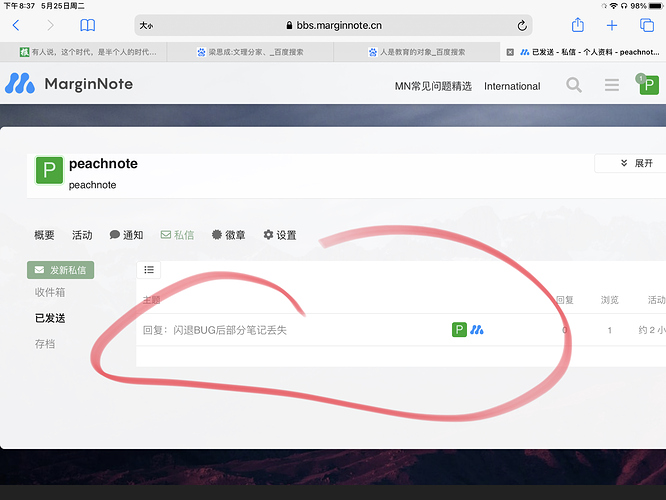
Task: Open 存档 archive folder
Action: point(45,344)
